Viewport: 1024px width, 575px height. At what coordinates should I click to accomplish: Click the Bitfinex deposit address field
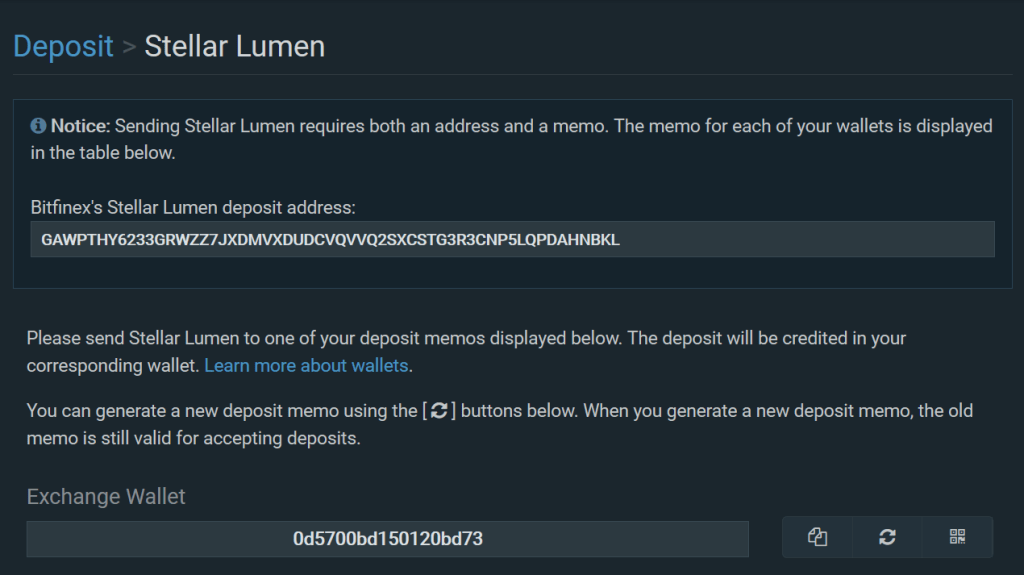pyautogui.click(x=512, y=239)
